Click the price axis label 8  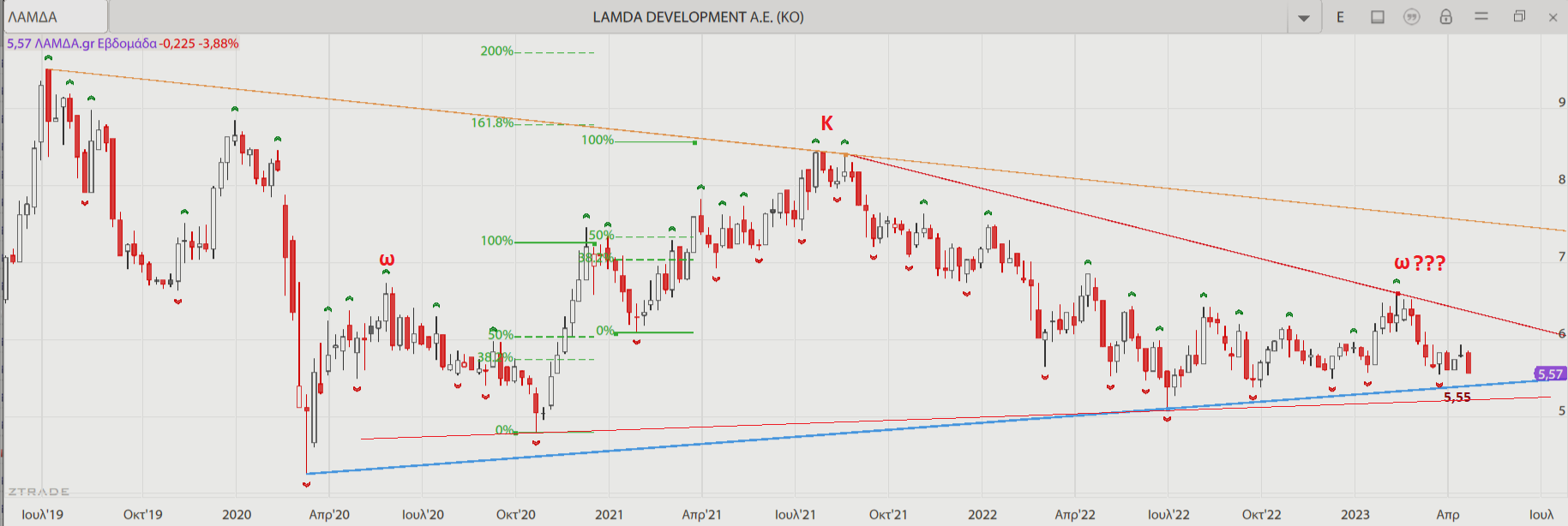point(1562,180)
